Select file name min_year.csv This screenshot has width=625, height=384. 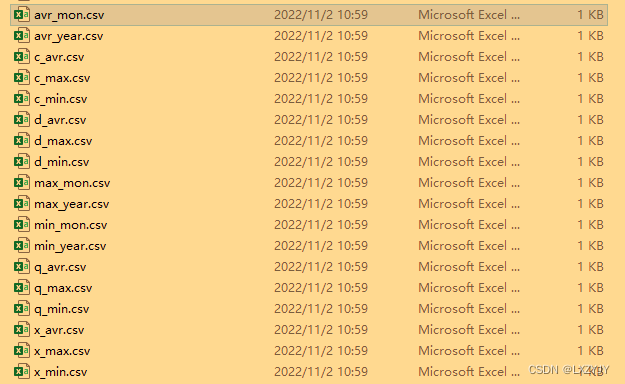[x=70, y=246]
